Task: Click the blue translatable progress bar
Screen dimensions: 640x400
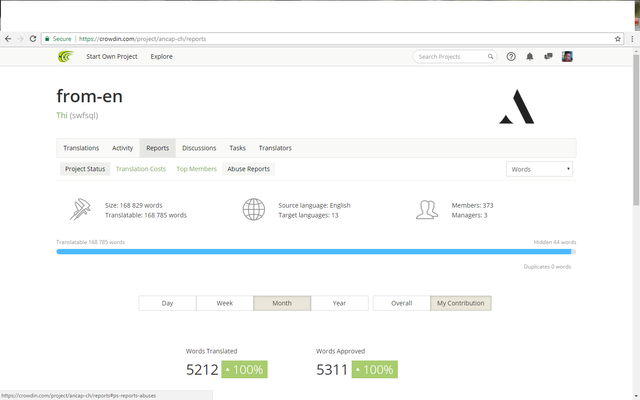Action: (313, 252)
